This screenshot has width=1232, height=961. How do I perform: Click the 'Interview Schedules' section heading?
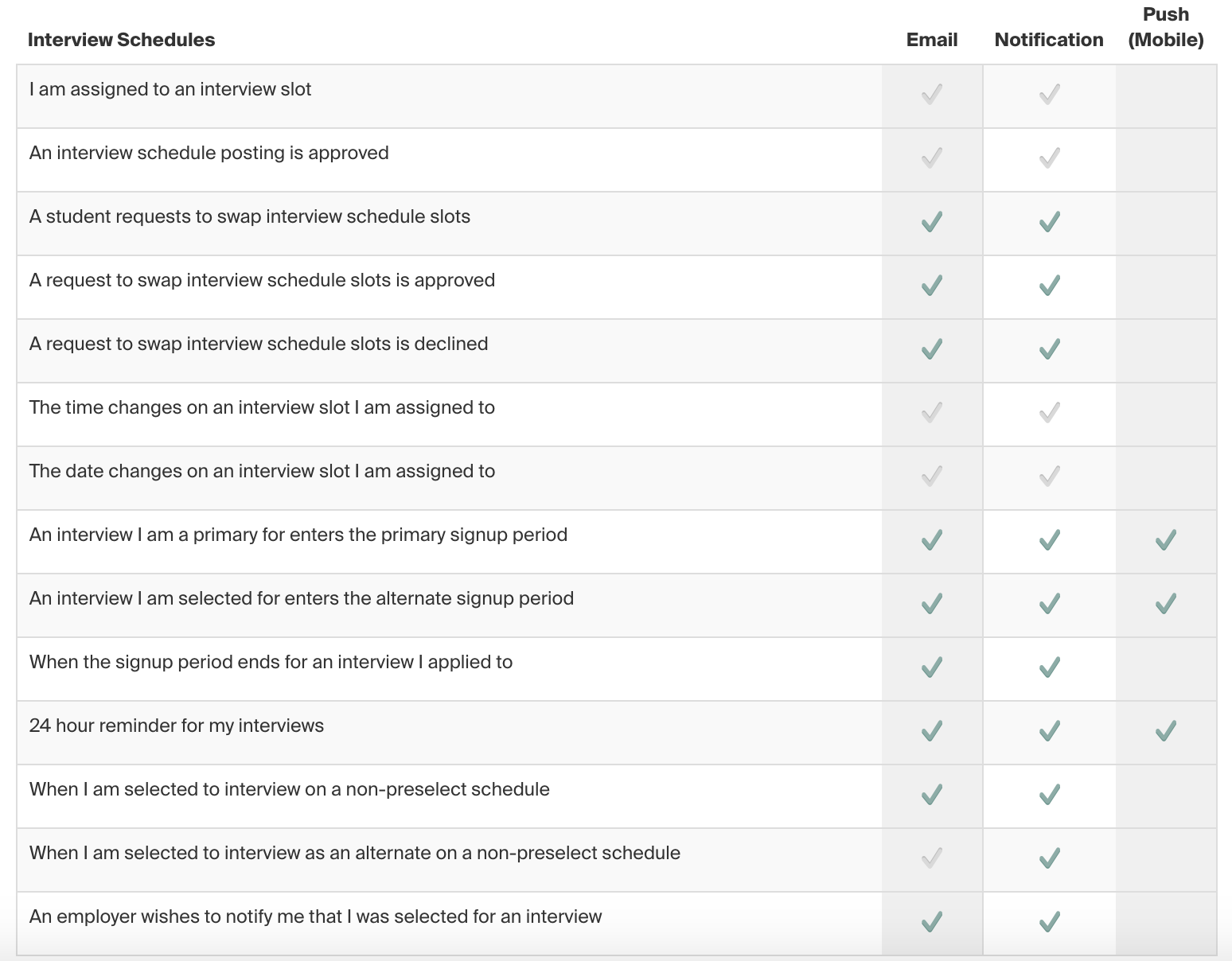tap(121, 40)
